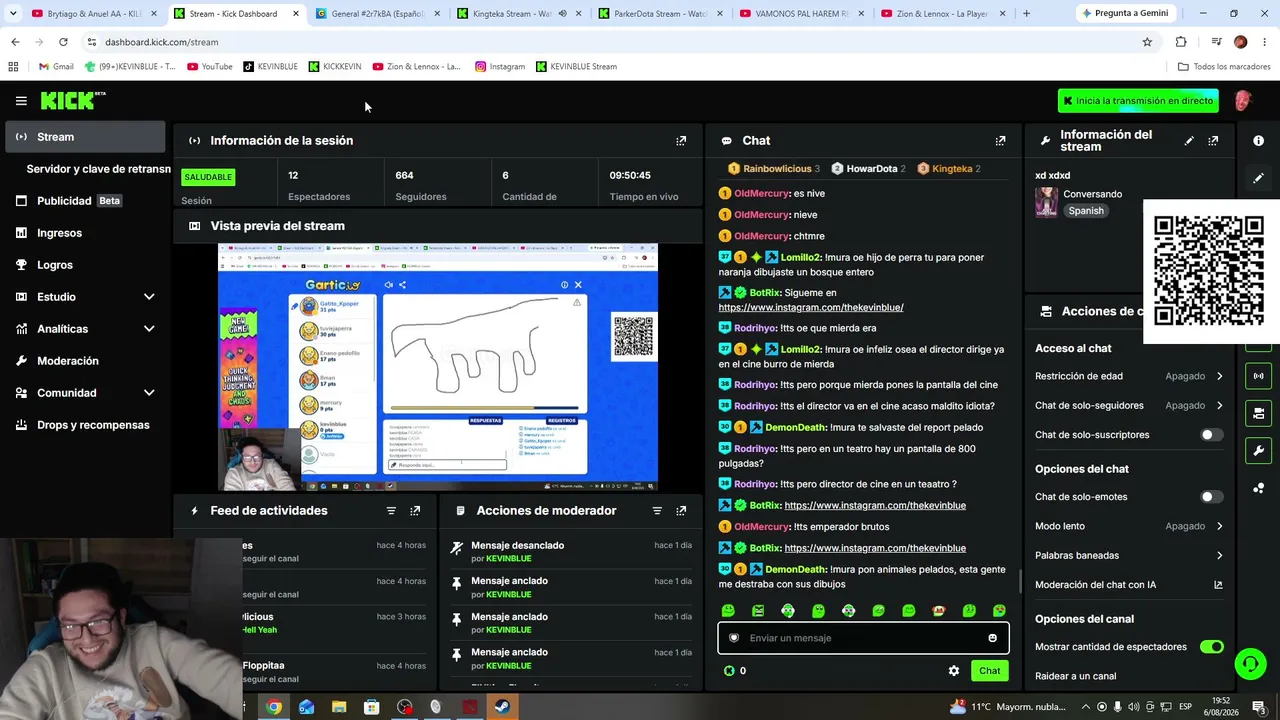
Task: Open the thekevinblue Instagram link under Sígueme en
Action: pos(811,308)
